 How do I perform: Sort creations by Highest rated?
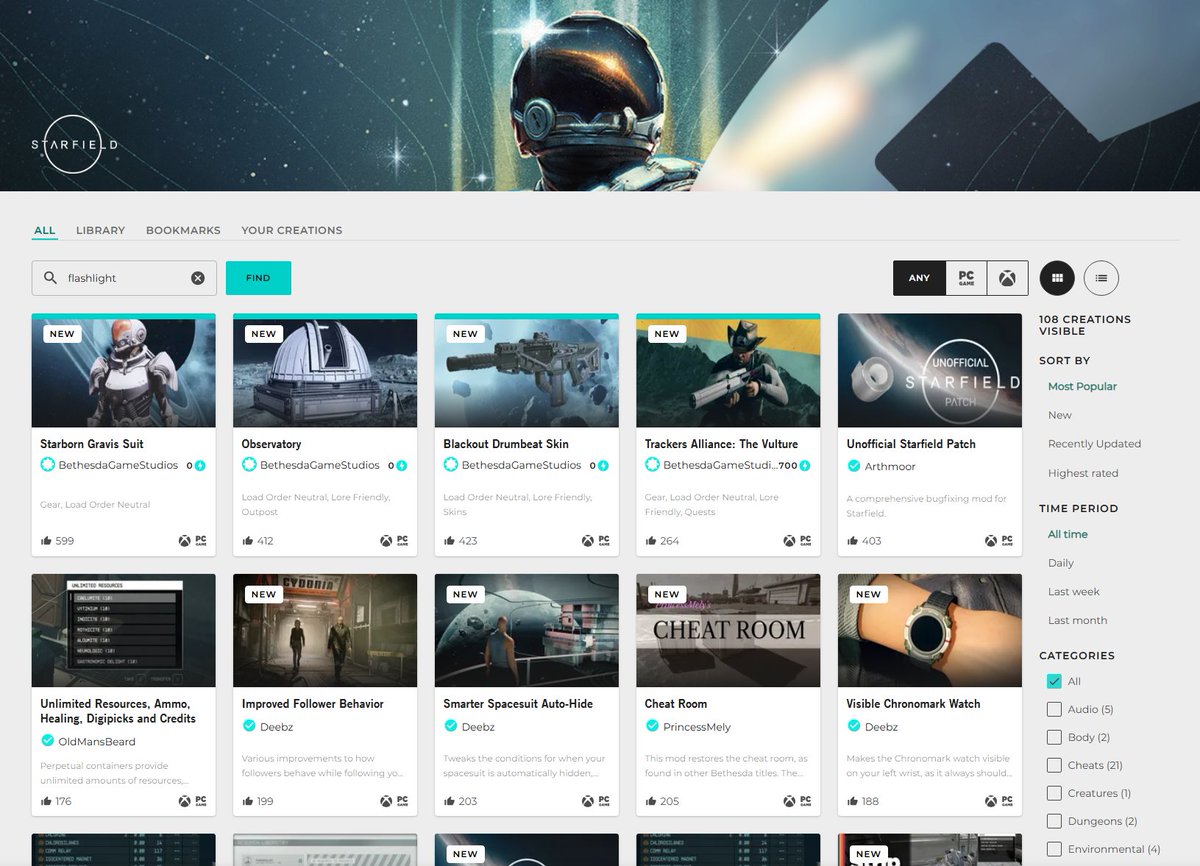pyautogui.click(x=1082, y=472)
